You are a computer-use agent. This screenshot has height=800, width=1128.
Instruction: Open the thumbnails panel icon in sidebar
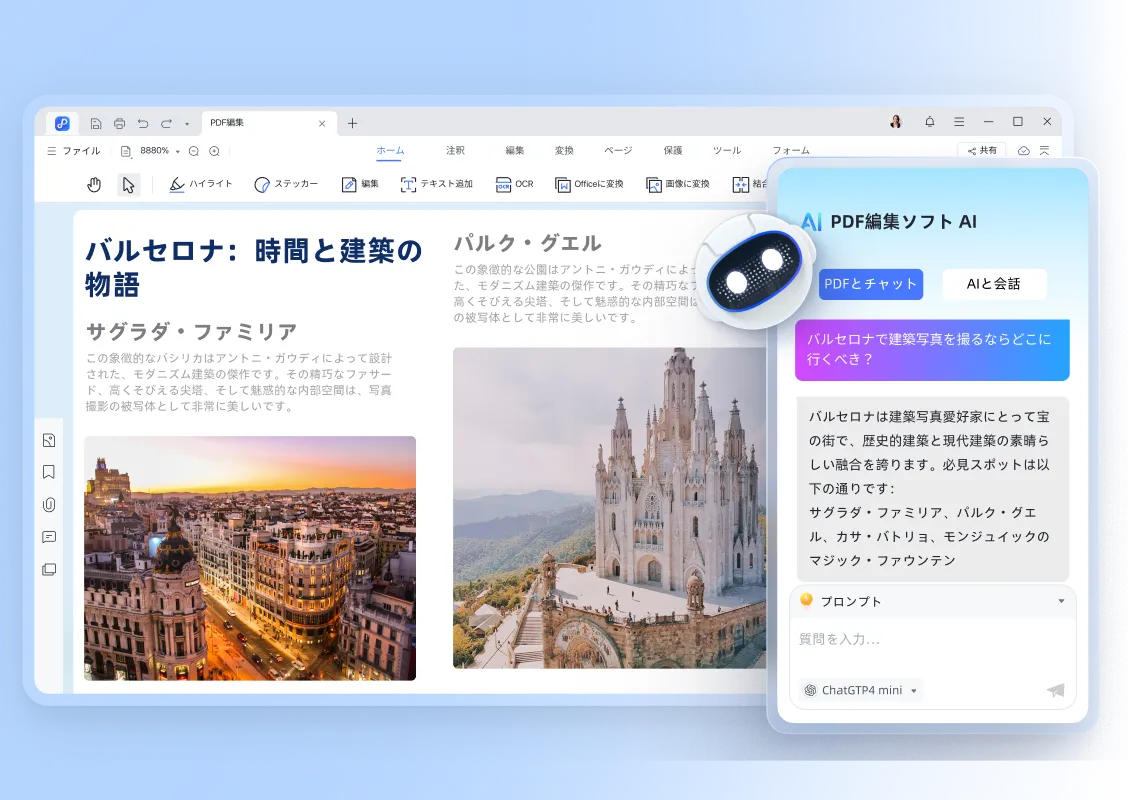49,440
